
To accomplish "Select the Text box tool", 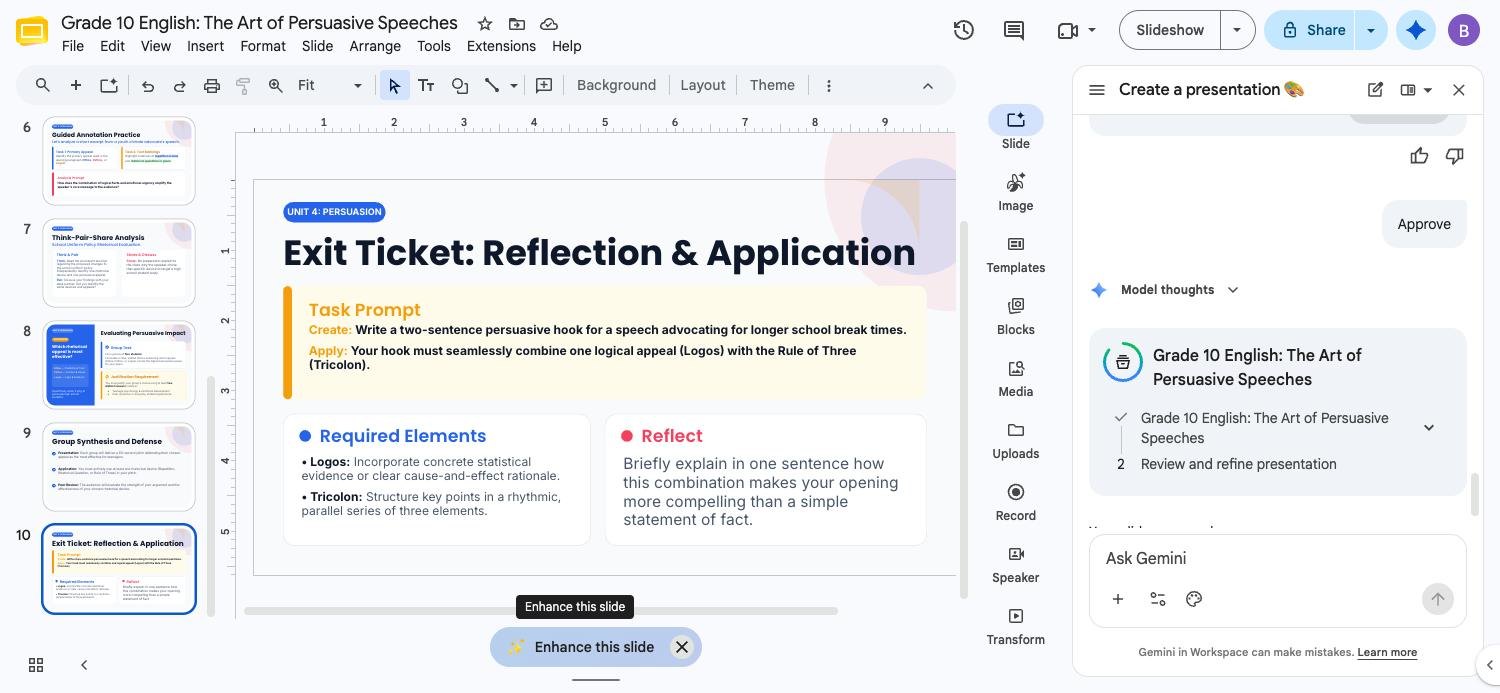I will pos(426,85).
